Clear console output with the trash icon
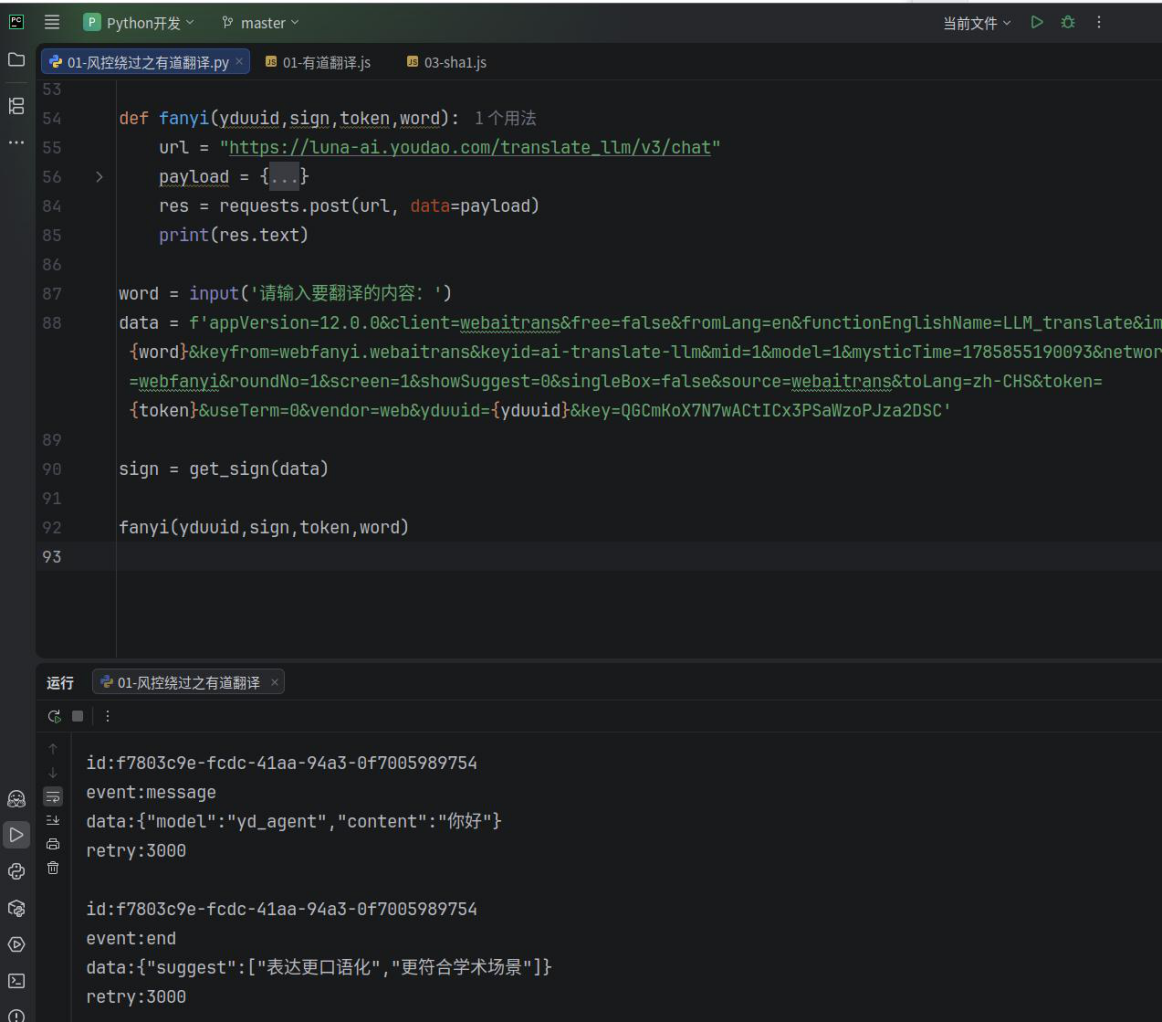 pos(53,867)
